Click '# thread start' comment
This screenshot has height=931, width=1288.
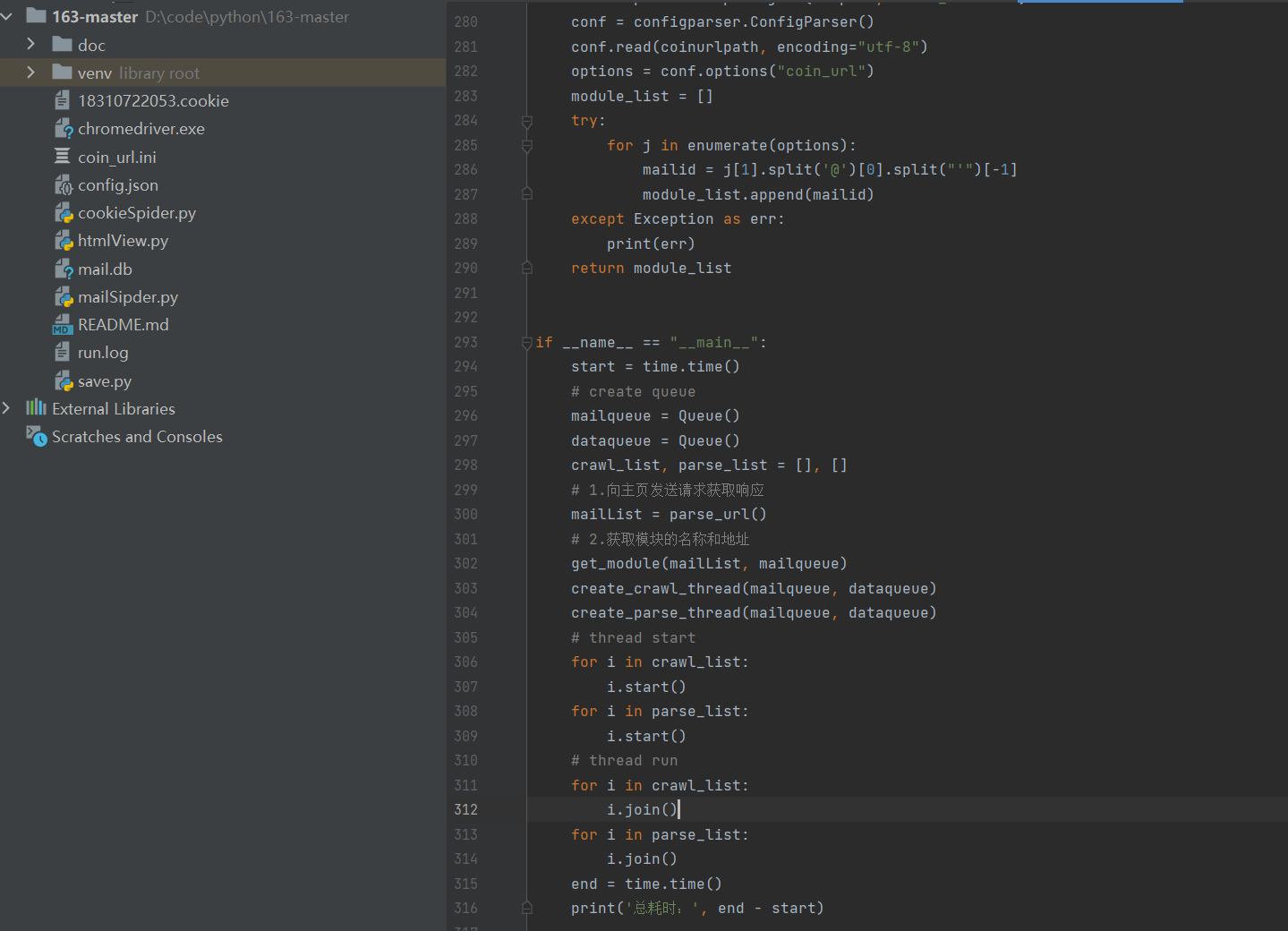coord(633,638)
